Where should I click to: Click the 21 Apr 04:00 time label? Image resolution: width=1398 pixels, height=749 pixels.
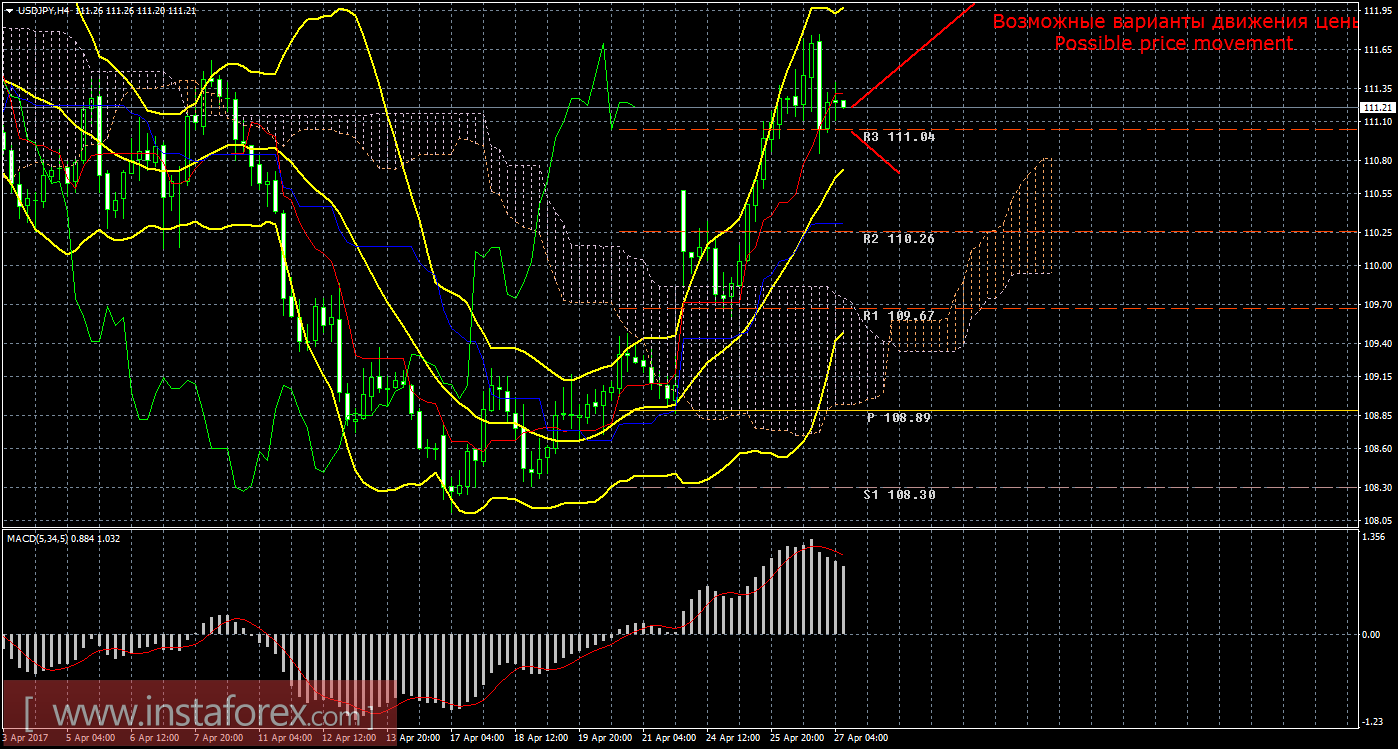click(670, 738)
